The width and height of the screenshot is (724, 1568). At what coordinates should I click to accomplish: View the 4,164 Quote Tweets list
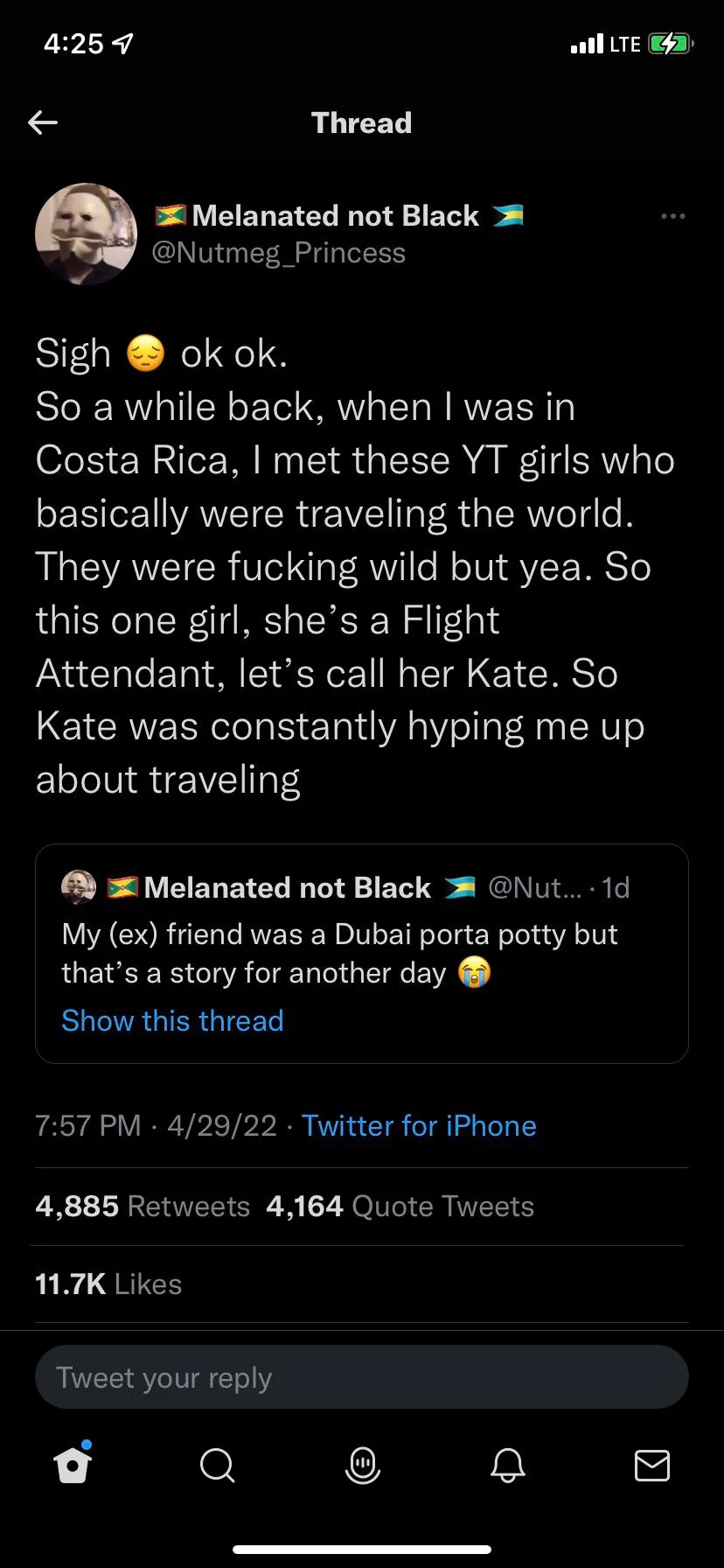point(400,1206)
